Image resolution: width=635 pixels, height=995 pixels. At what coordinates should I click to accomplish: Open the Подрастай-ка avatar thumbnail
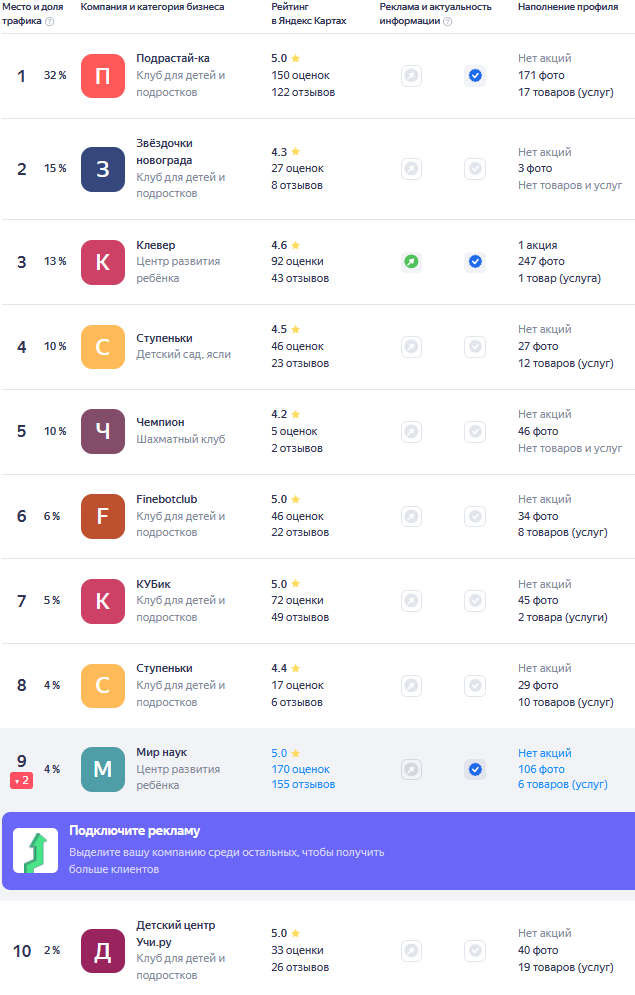103,76
